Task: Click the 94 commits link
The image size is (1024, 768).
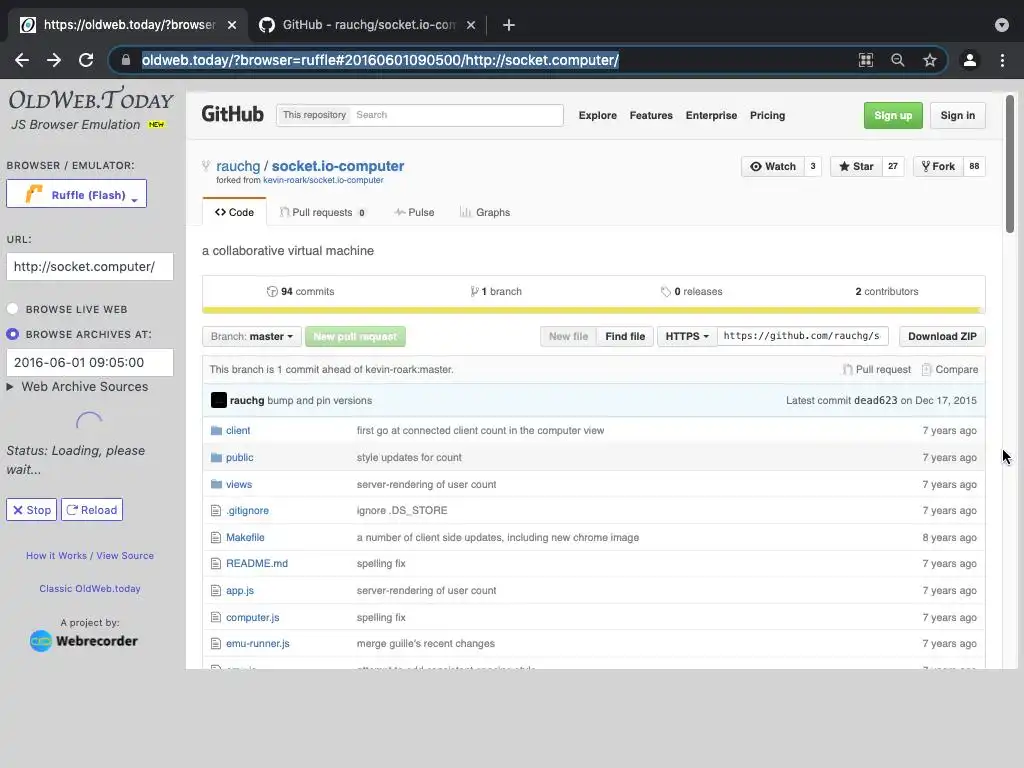Action: tap(300, 291)
